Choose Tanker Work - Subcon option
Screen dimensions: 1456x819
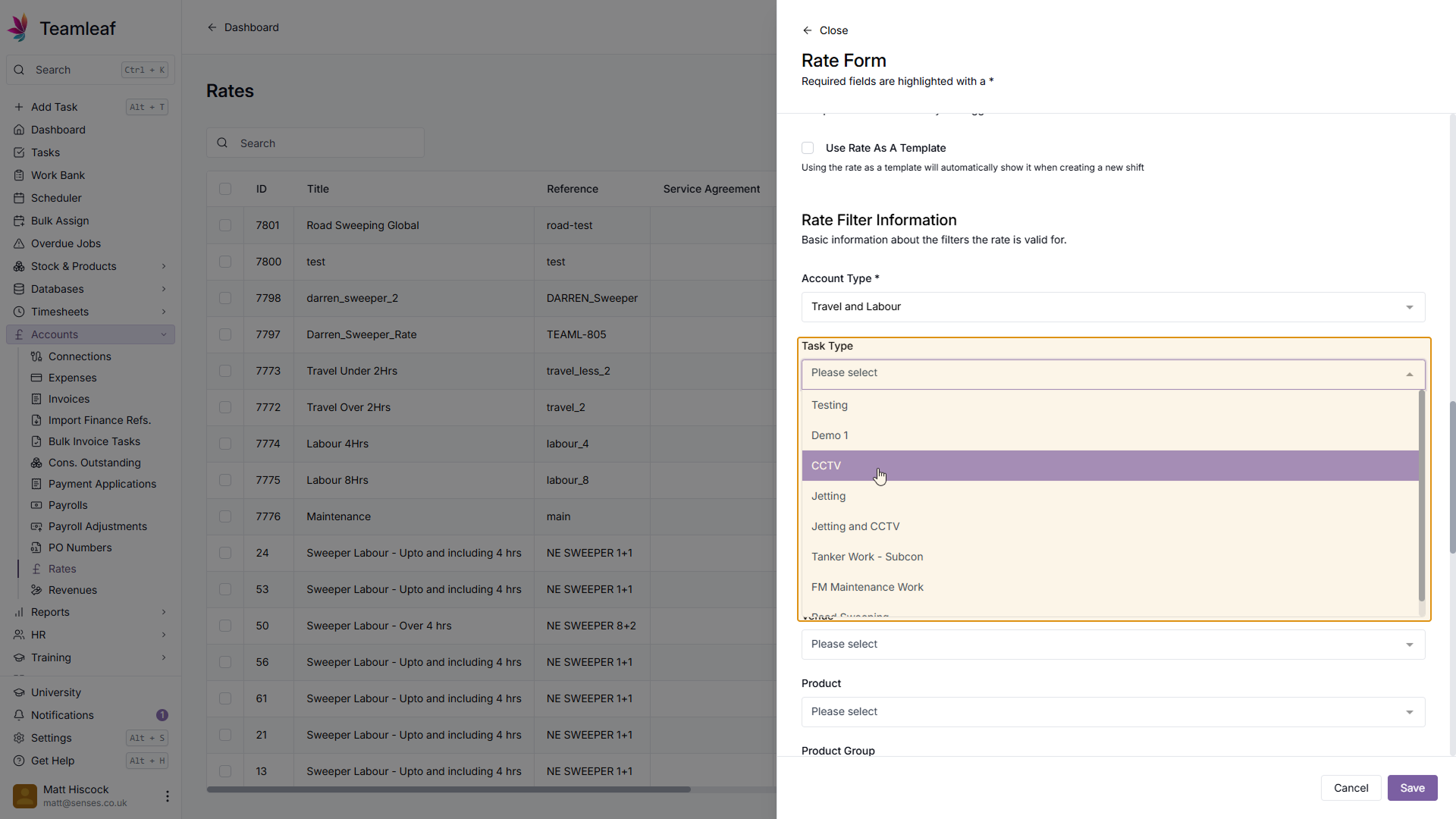coord(867,557)
